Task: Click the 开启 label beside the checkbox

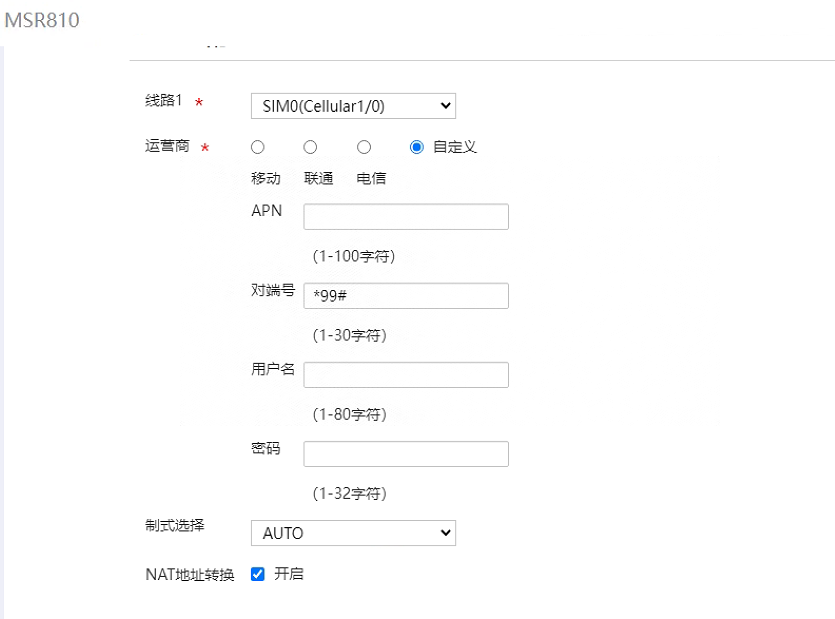Action: tap(289, 574)
